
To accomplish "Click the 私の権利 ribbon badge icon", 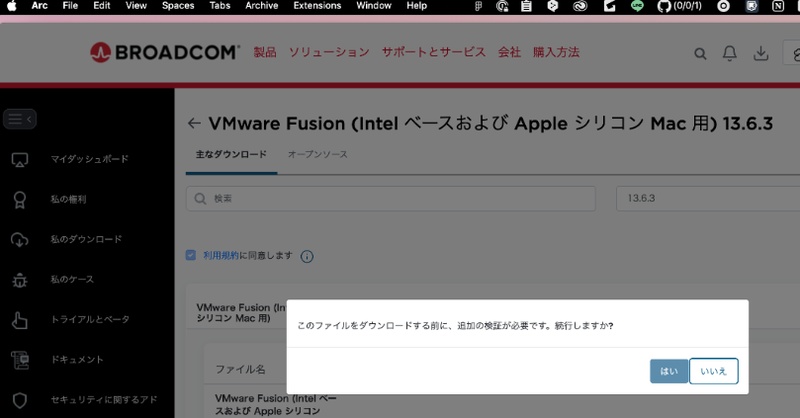I will coord(19,200).
